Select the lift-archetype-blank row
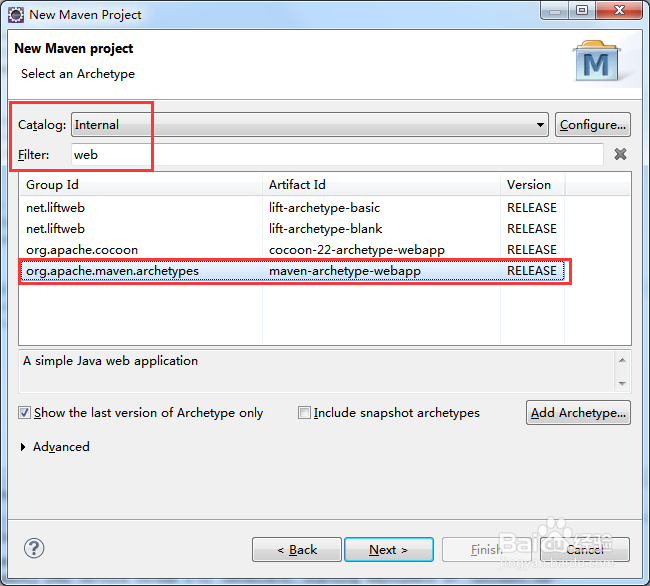The height and width of the screenshot is (586, 650). click(x=292, y=229)
